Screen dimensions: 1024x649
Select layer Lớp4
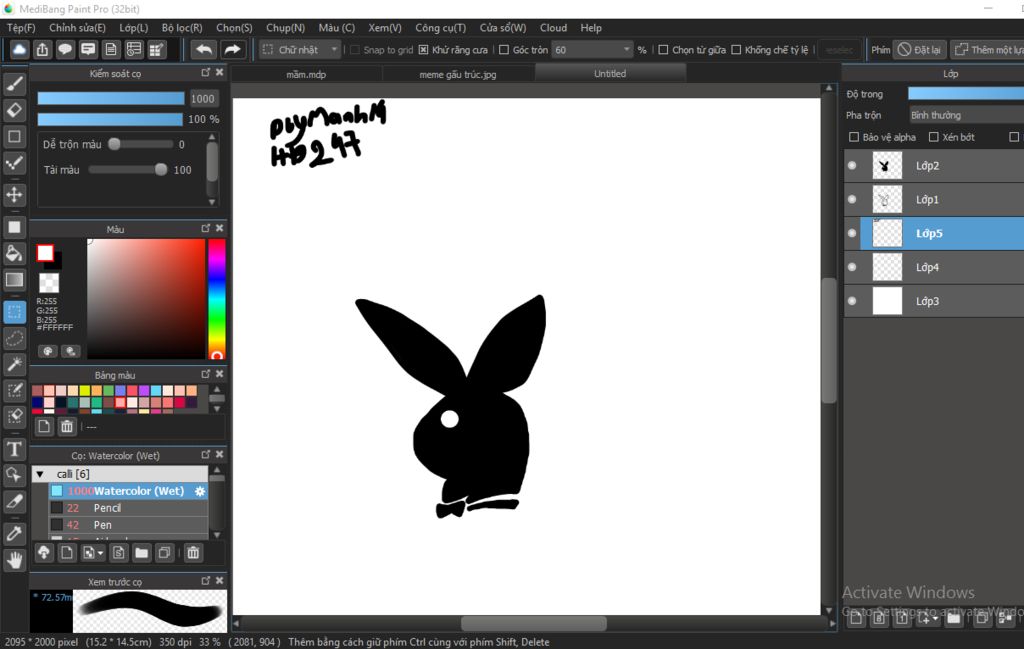[x=934, y=267]
